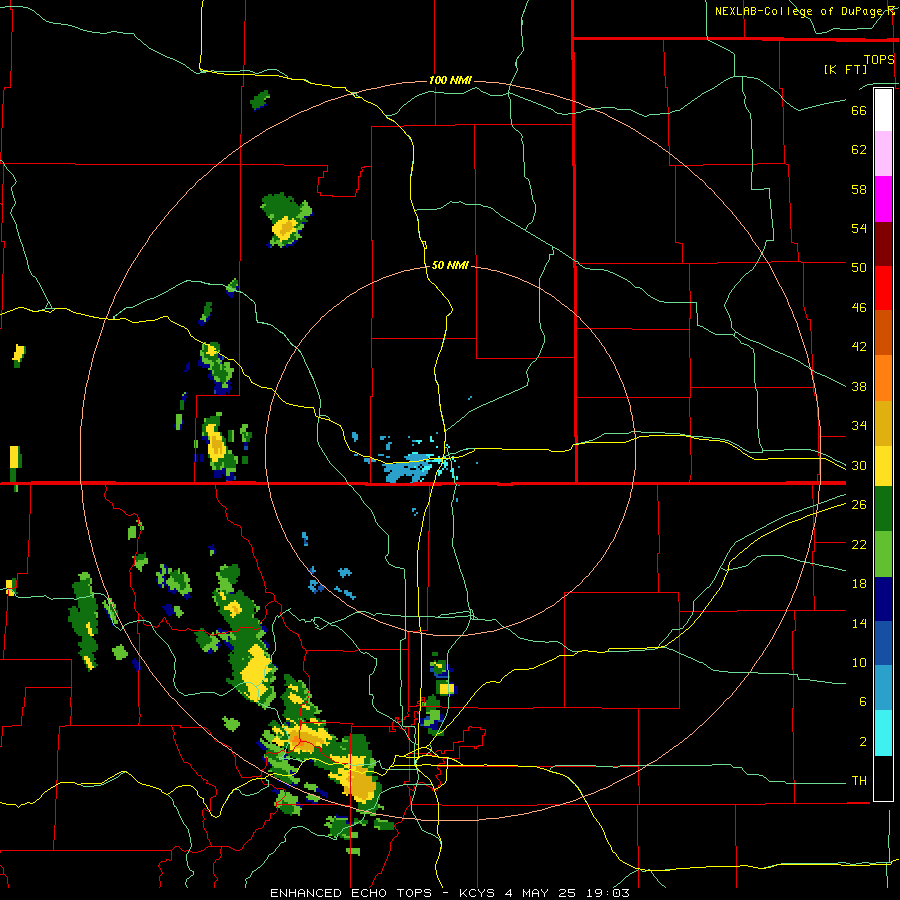
Task: Click the 50 legend value on the scale
Action: pyautogui.click(x=859, y=267)
